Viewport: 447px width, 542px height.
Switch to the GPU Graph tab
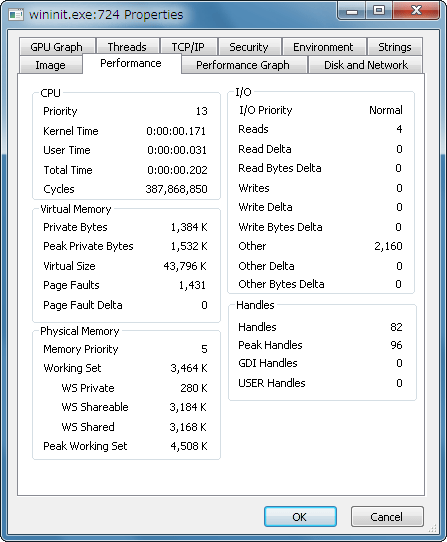pos(57,47)
